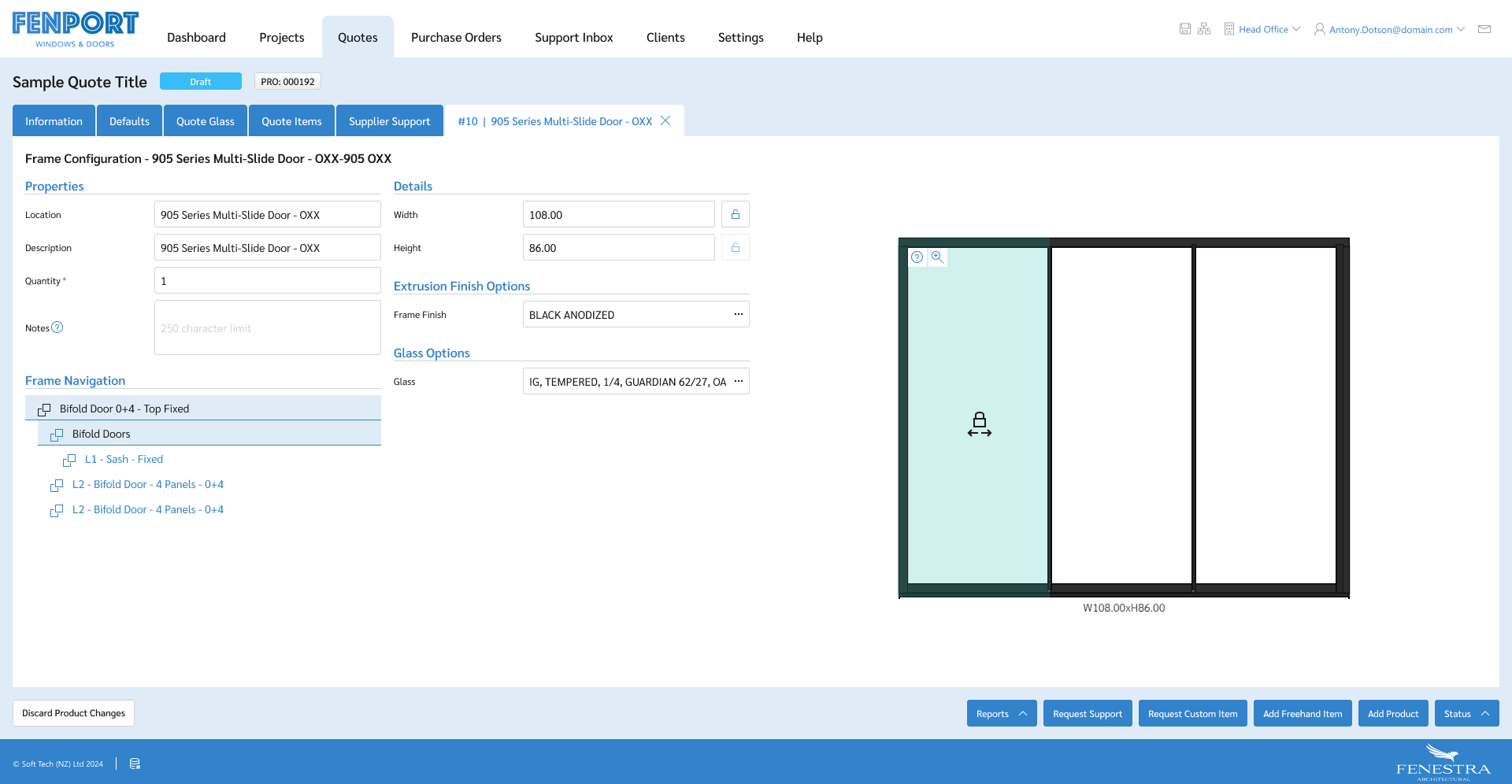Select the middle door panel in preview
This screenshot has height=784, width=1512.
pos(1121,416)
